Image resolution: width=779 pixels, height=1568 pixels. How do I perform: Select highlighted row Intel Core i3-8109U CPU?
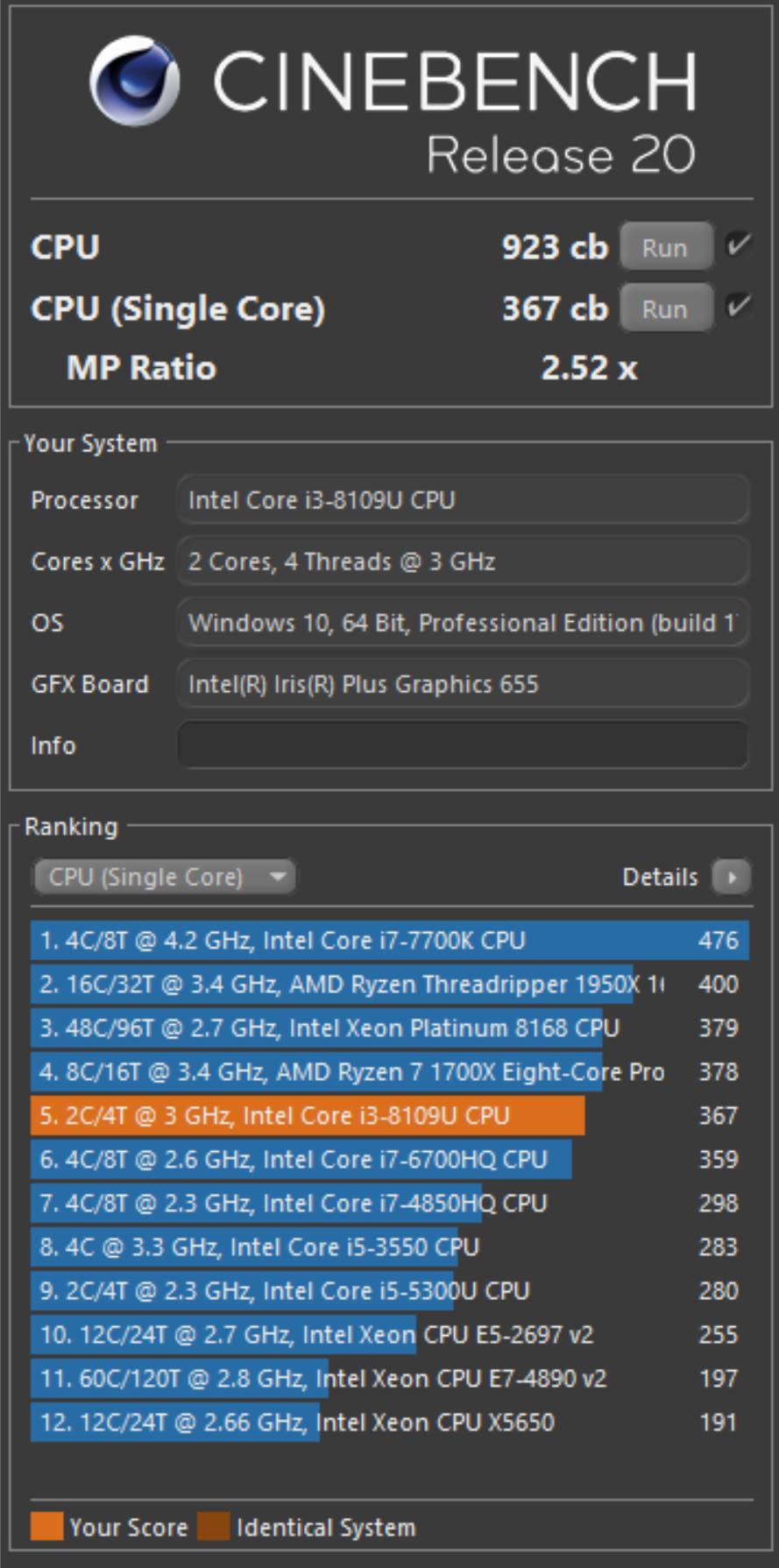(x=390, y=1116)
